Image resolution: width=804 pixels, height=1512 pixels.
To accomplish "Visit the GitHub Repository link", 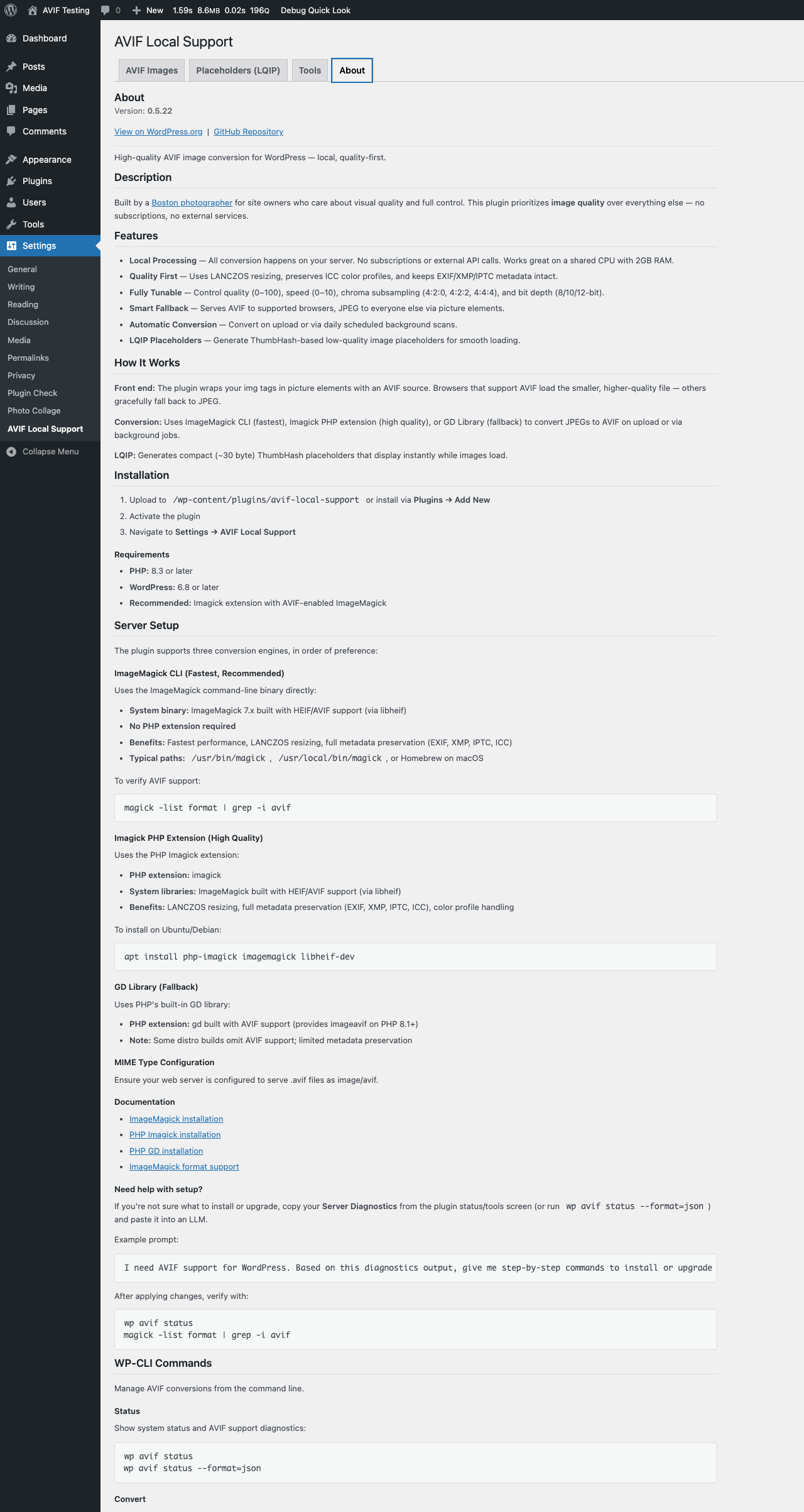I will pyautogui.click(x=248, y=132).
